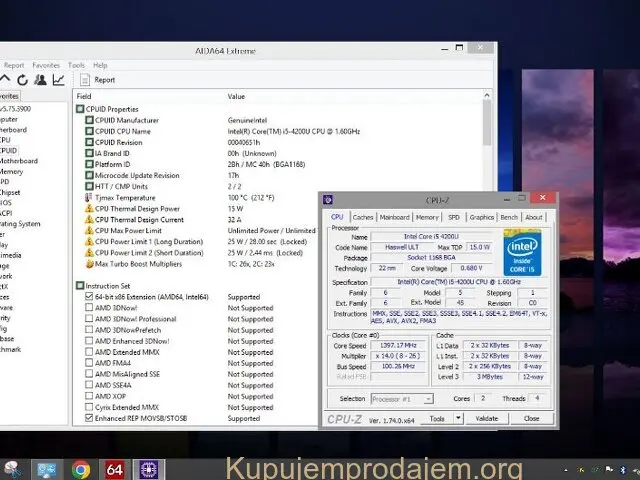The width and height of the screenshot is (640, 480).
Task: Toggle 64-bit x86 Extension checkbox
Action: 88,297
